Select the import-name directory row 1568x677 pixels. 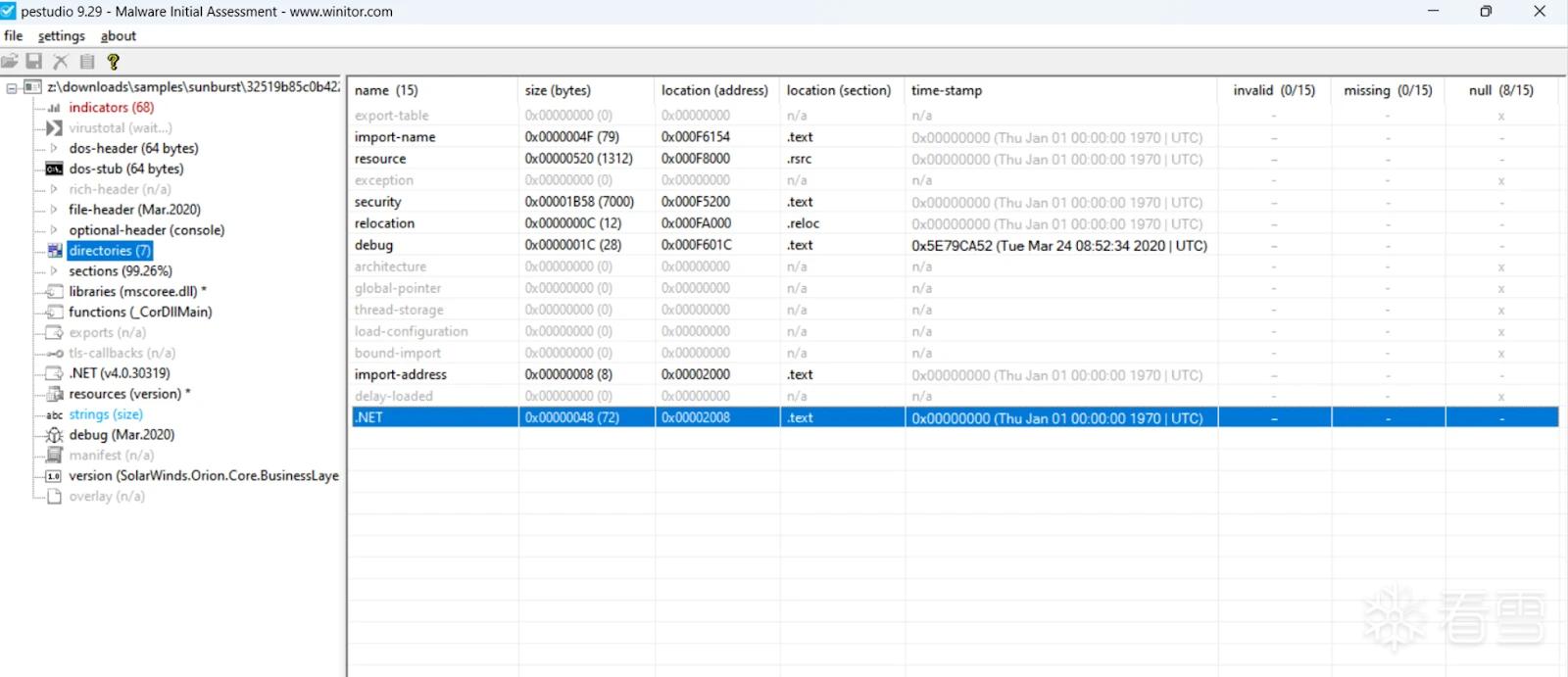955,137
